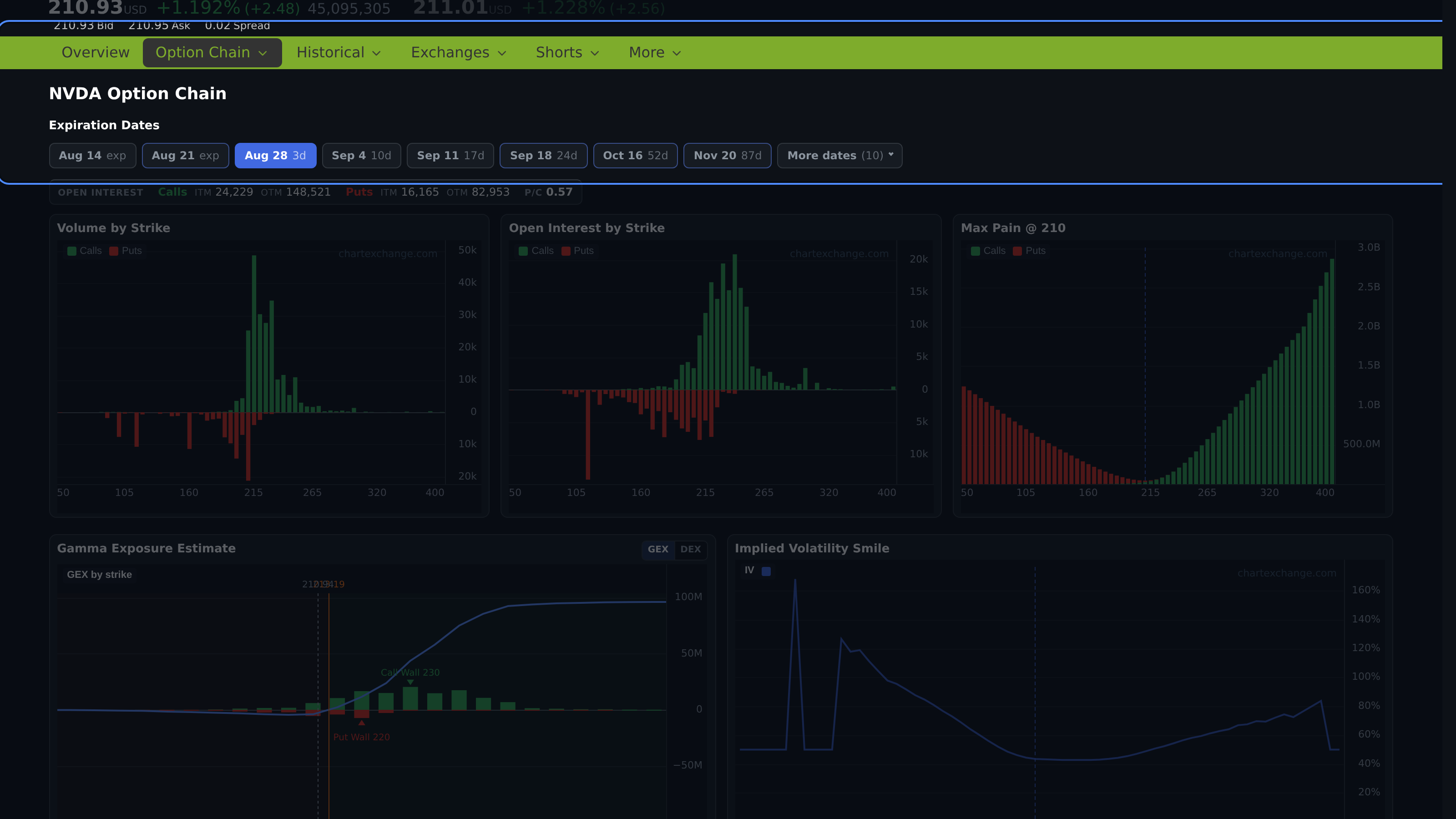Toggle Calls legend in Open Interest chart
This screenshot has width=1456, height=819.
(536, 251)
